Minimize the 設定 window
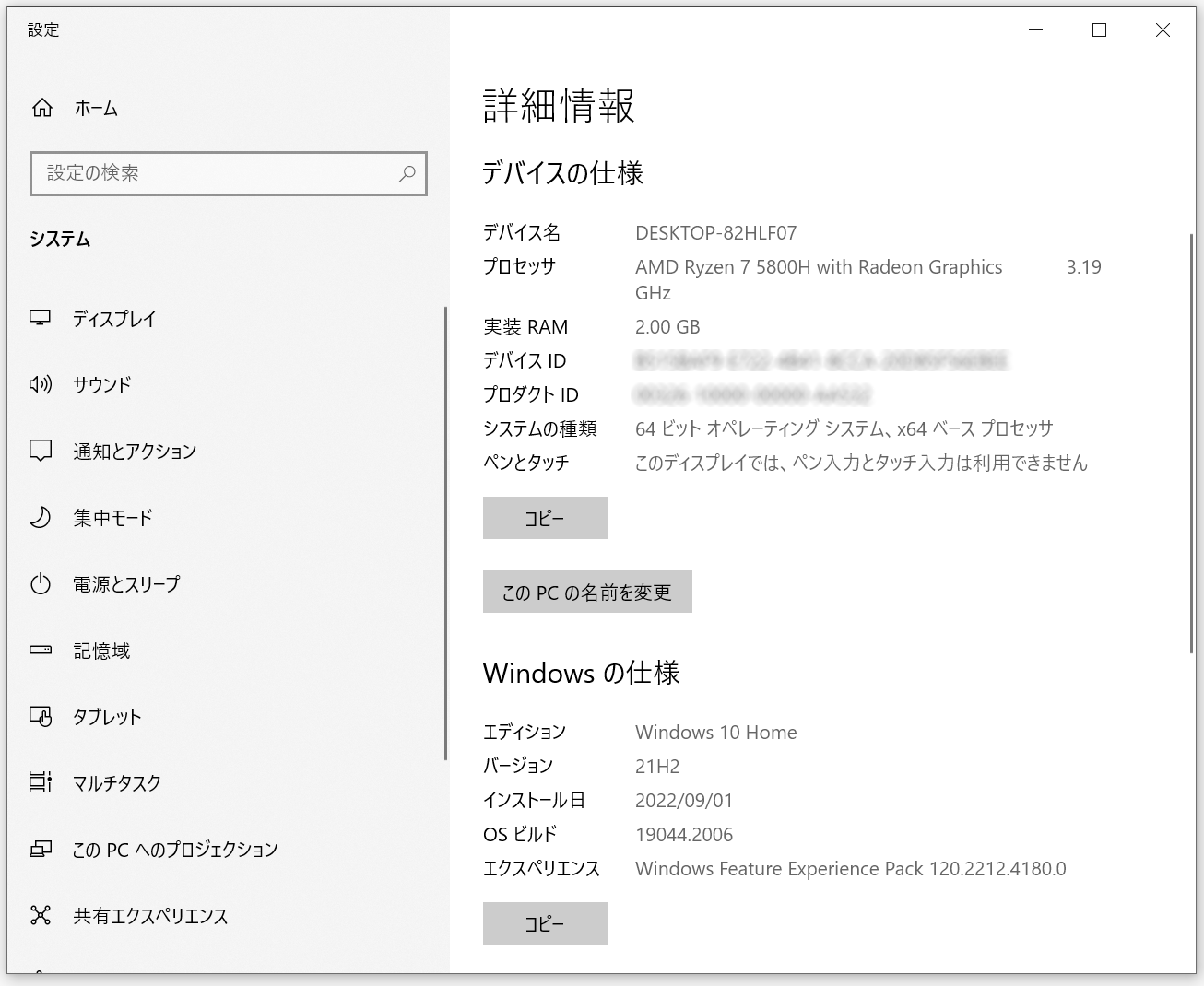Image resolution: width=1204 pixels, height=986 pixels. [x=1036, y=30]
